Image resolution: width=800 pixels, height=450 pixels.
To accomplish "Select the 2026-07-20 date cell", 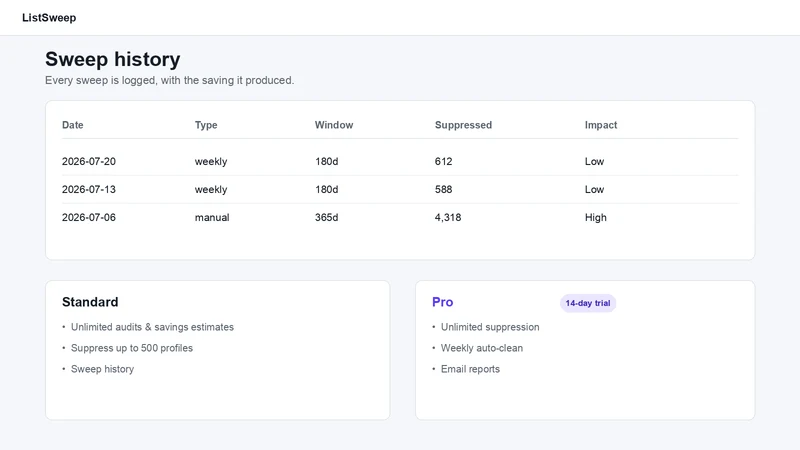I will coord(89,161).
